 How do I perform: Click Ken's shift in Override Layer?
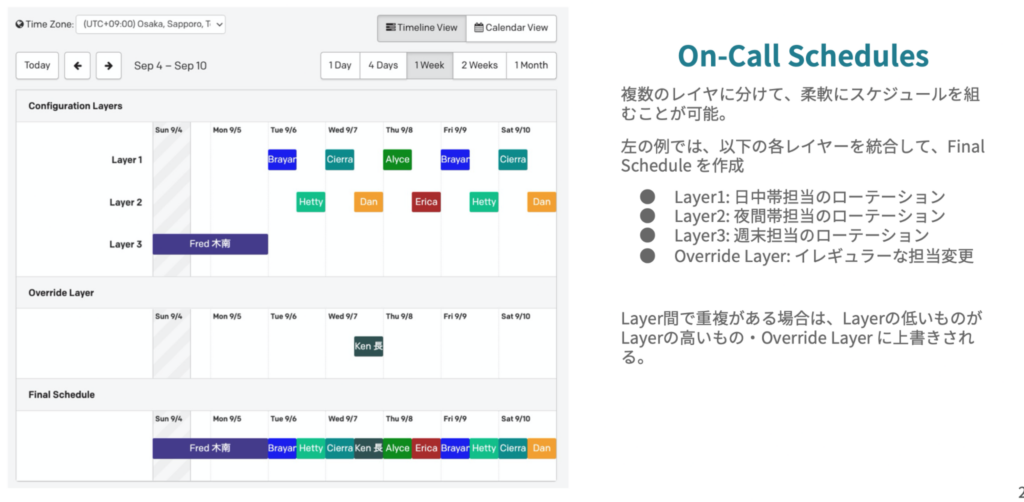[x=368, y=347]
